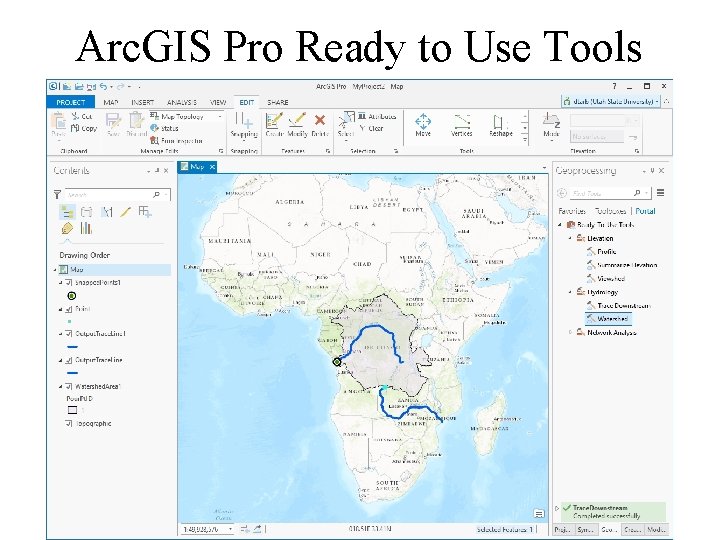Switch to the INSERT ribbon tab
The image size is (720, 540).
[142, 102]
